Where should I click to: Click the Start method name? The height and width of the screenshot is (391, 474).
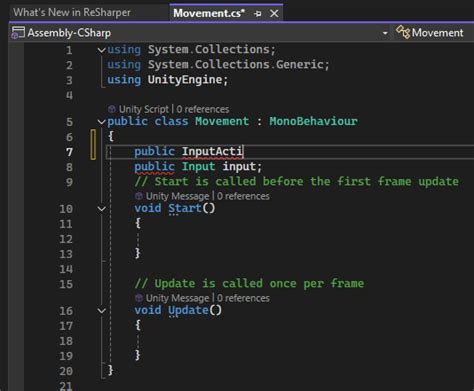tap(185, 208)
